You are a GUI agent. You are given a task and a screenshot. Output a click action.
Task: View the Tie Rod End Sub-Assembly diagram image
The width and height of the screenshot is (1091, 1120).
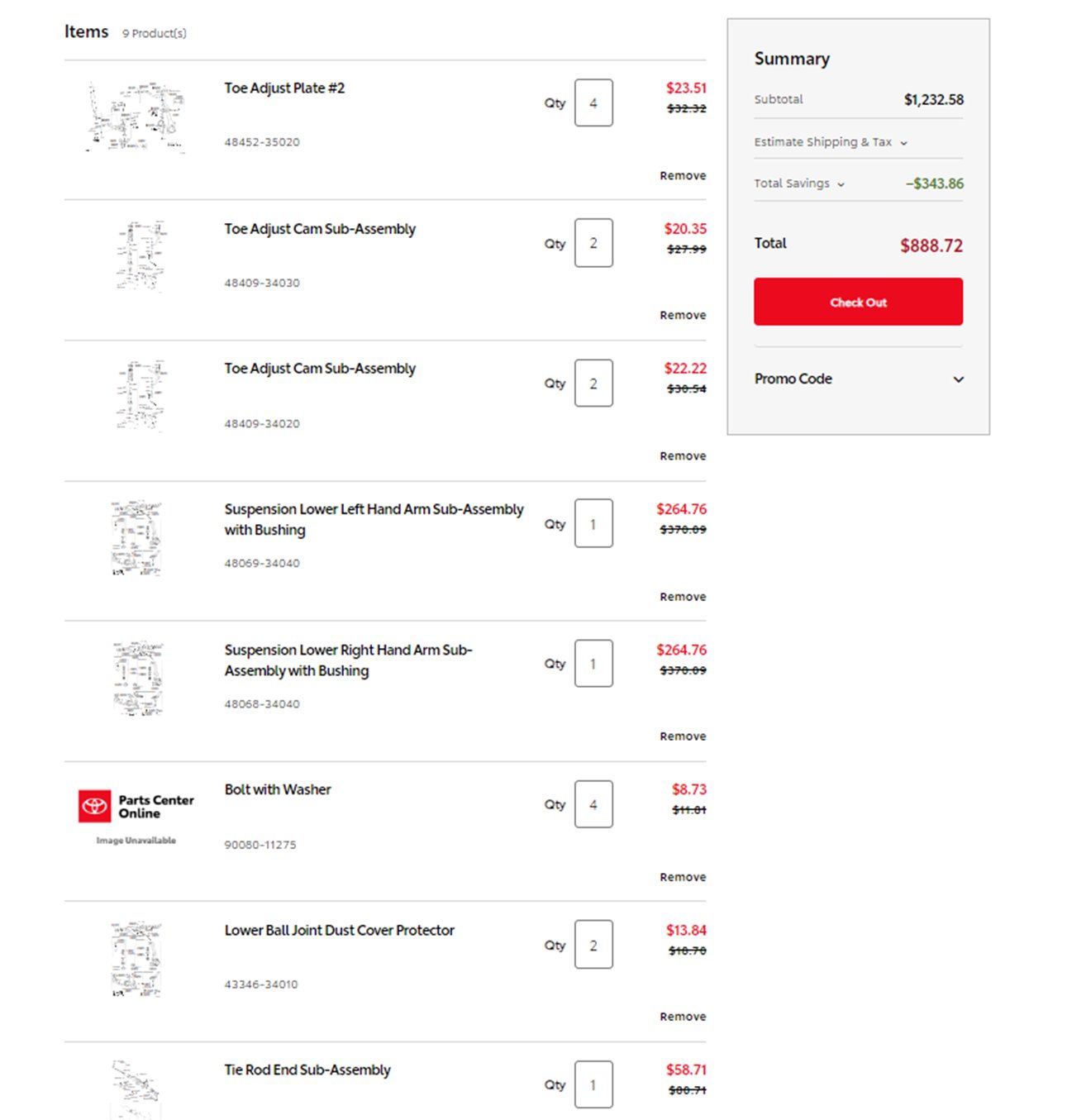(136, 1089)
